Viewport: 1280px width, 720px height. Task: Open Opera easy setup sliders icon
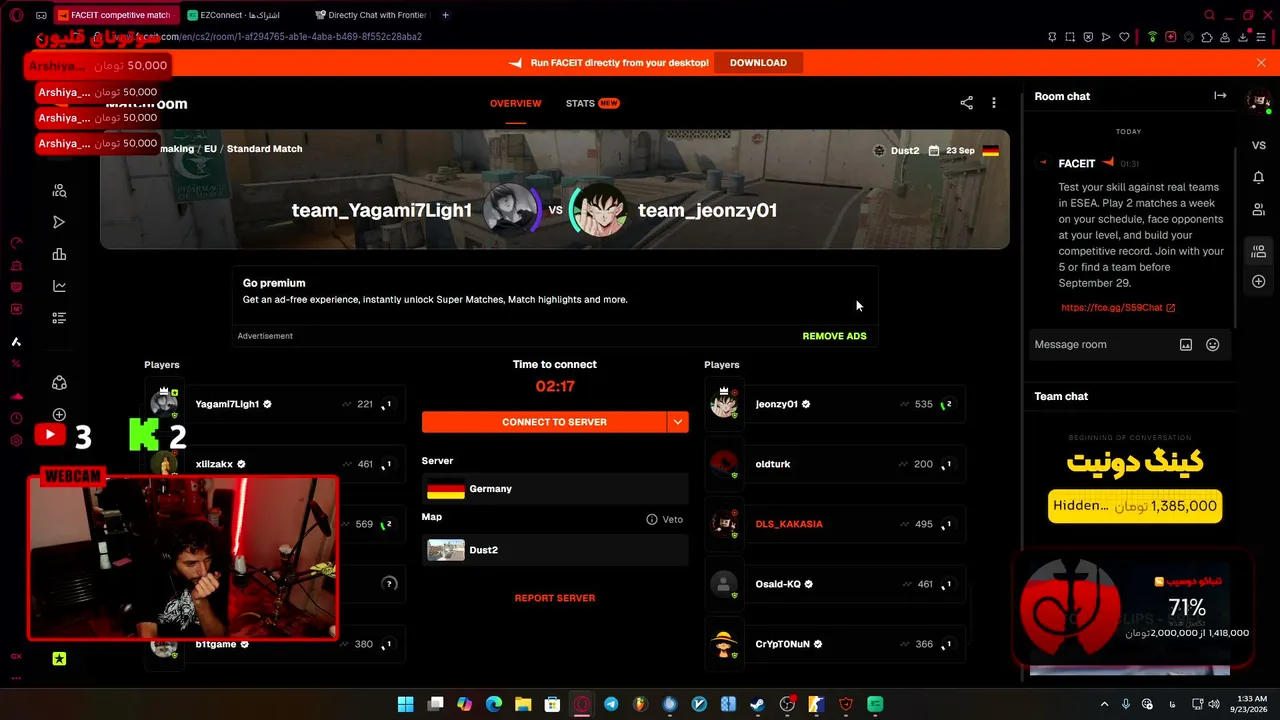coord(1262,37)
